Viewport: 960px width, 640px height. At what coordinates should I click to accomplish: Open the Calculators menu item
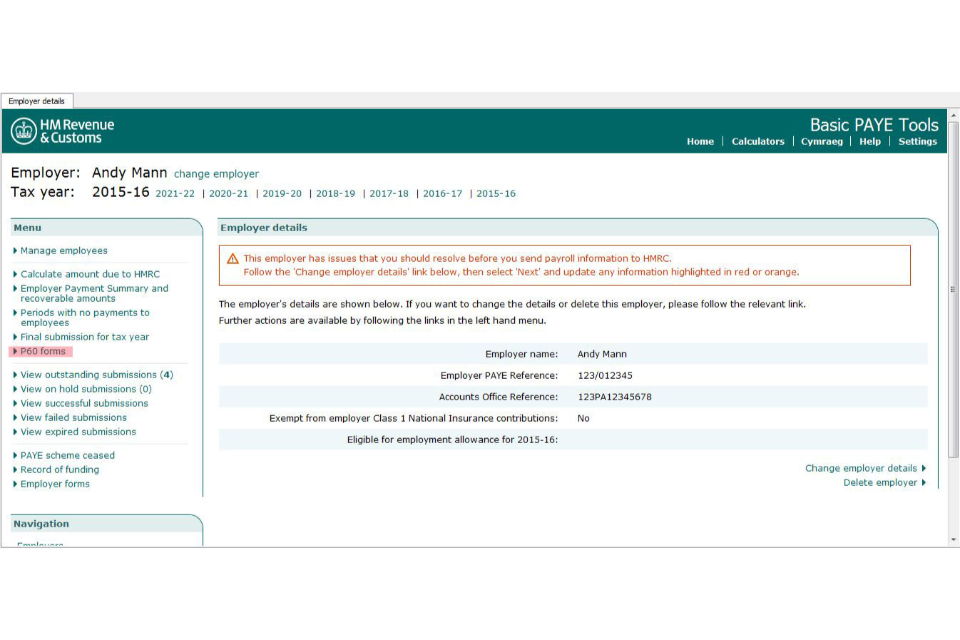tap(757, 141)
